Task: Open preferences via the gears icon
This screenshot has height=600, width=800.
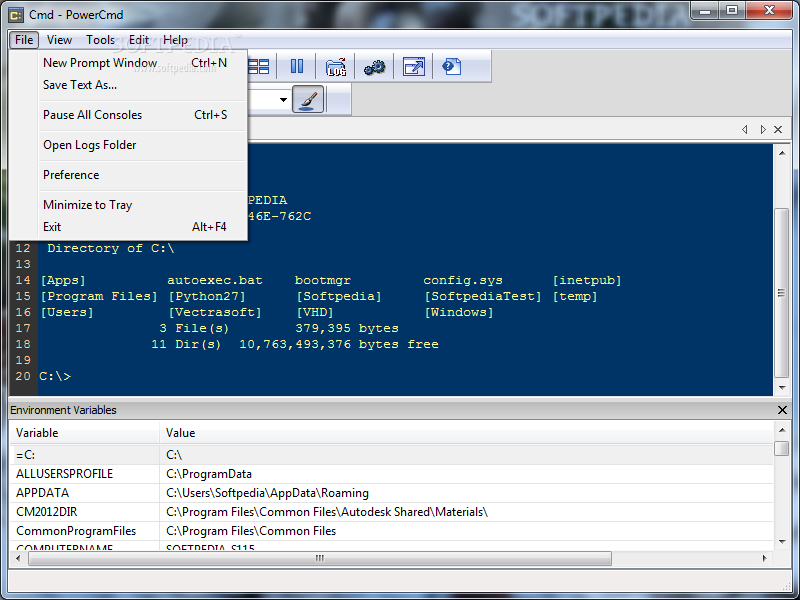Action: click(374, 67)
